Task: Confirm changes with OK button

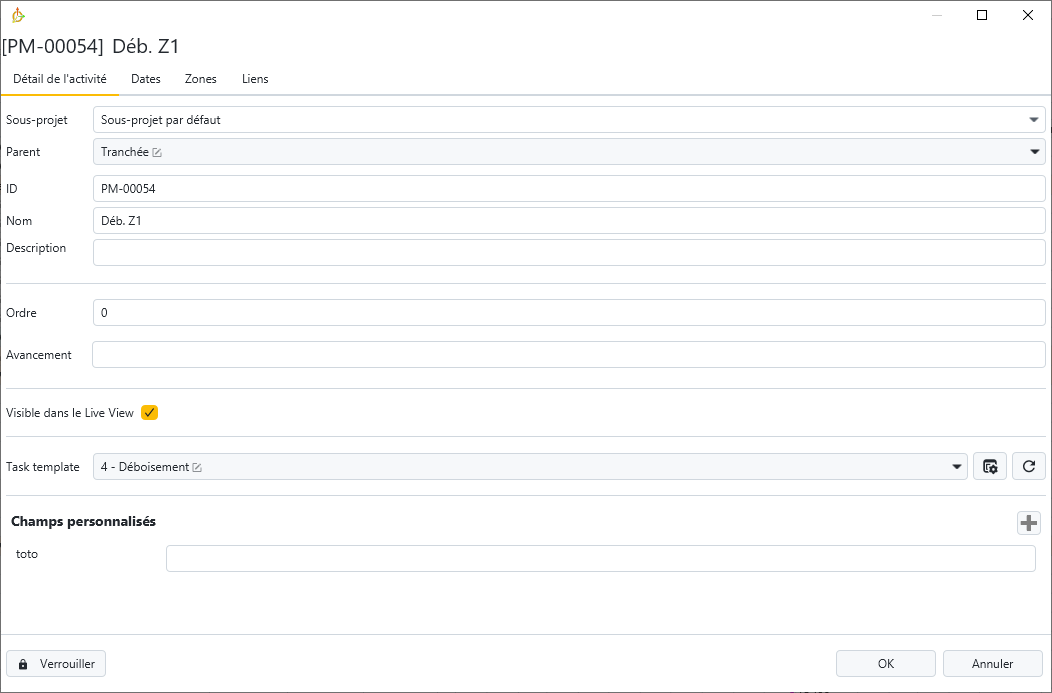Action: 885,664
